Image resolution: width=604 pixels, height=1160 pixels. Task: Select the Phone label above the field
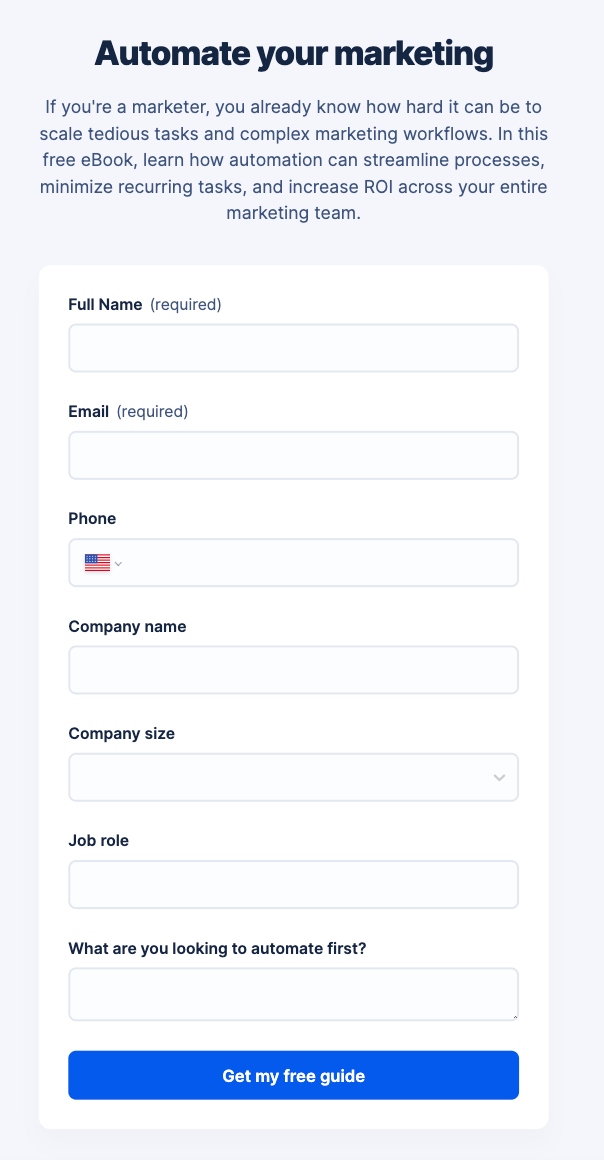point(92,518)
